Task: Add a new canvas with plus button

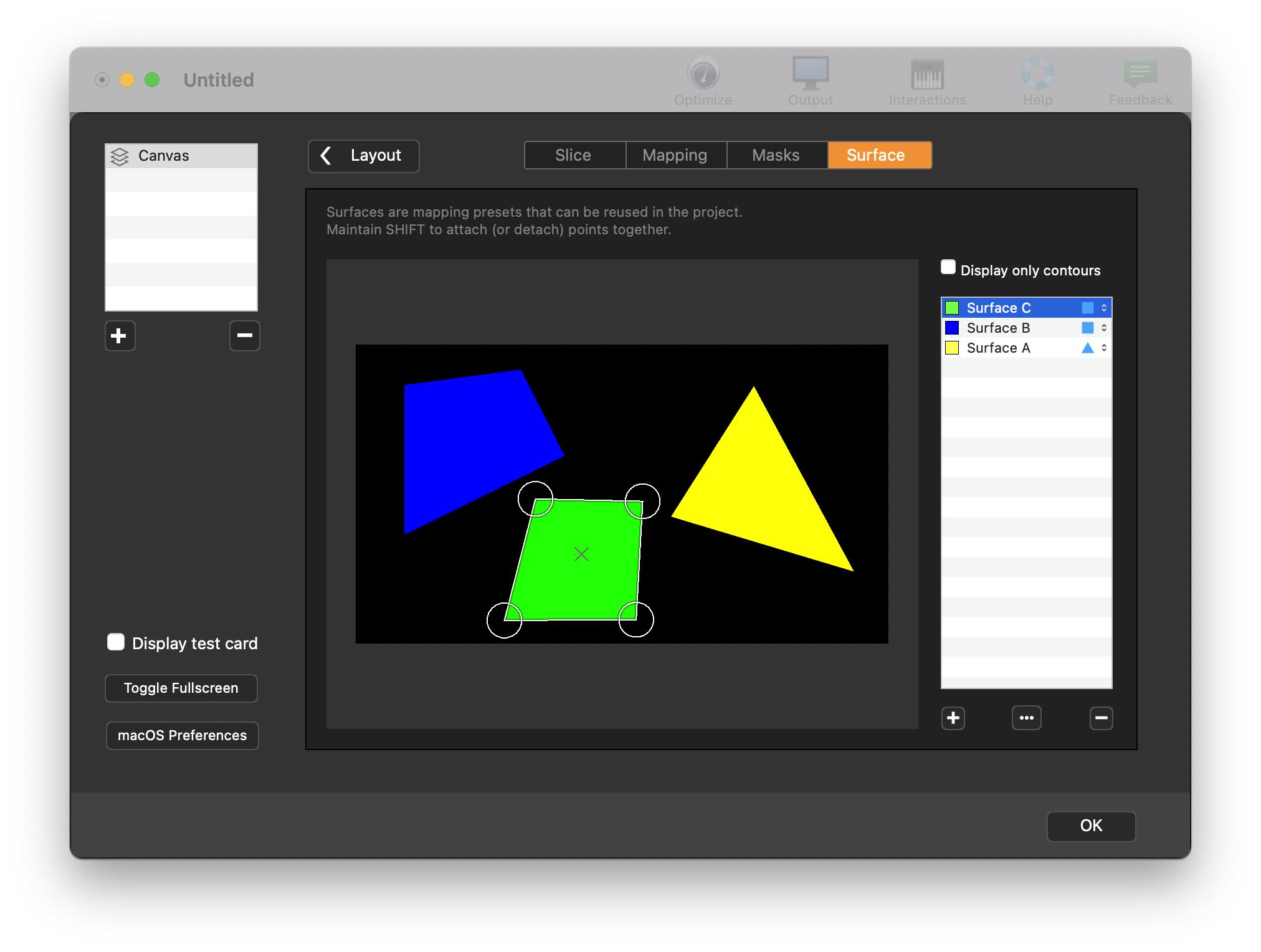Action: [x=120, y=336]
